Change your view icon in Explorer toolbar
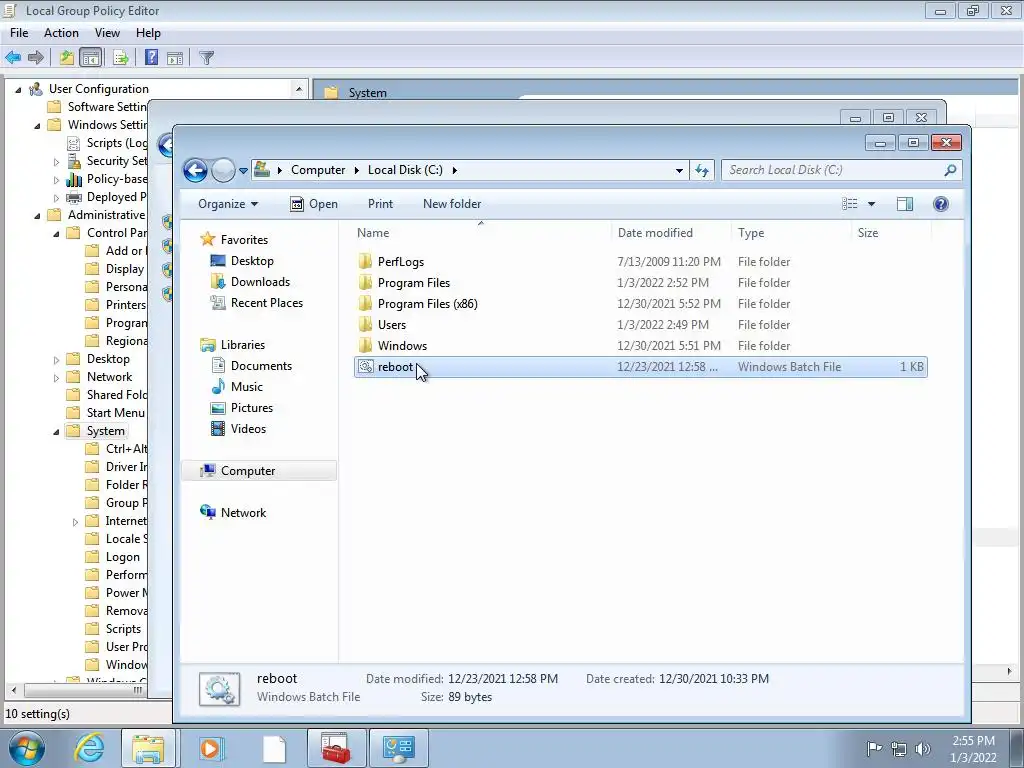Screen dimensions: 1024x768 click(x=850, y=204)
